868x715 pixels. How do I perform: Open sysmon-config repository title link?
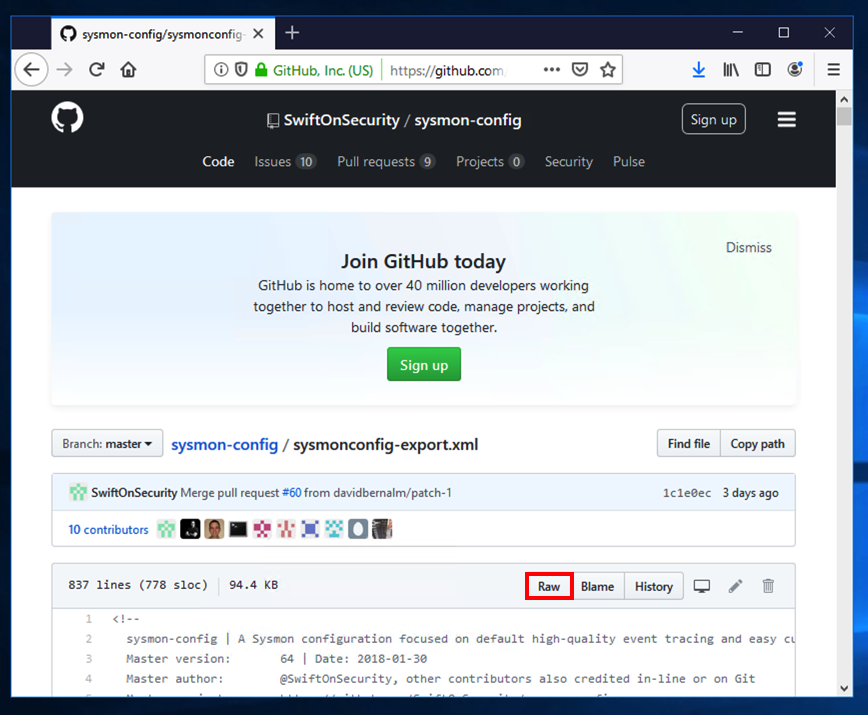[468, 120]
